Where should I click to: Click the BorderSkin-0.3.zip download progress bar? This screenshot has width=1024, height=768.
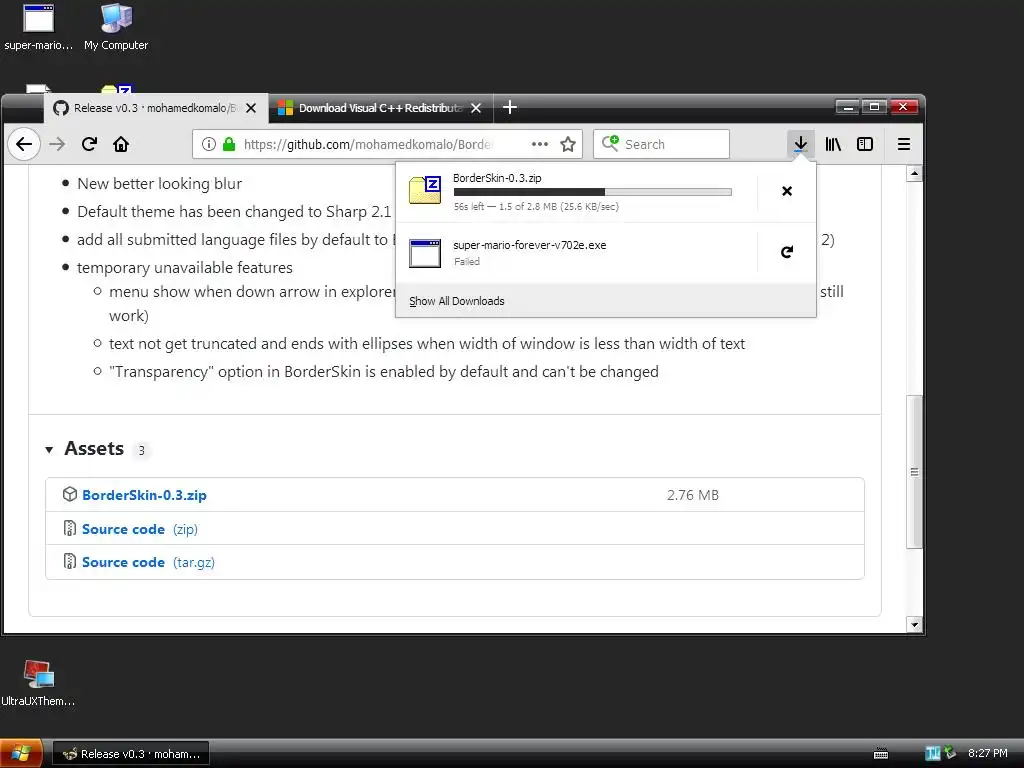pyautogui.click(x=592, y=192)
